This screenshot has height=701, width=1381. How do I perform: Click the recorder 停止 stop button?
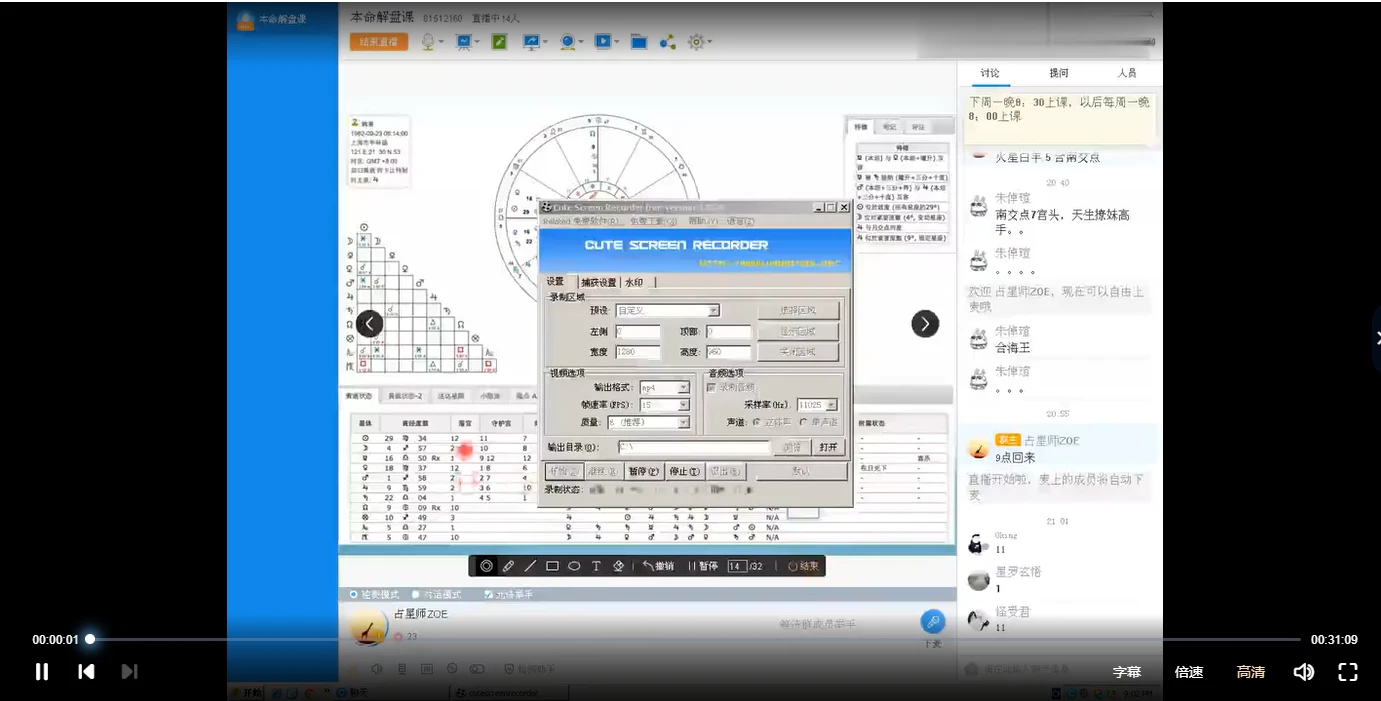pos(684,471)
